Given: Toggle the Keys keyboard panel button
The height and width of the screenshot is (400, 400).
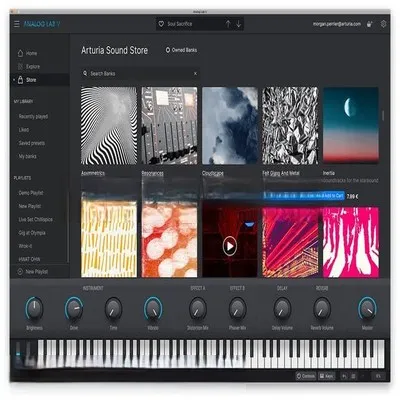Looking at the screenshot, I should coord(326,376).
